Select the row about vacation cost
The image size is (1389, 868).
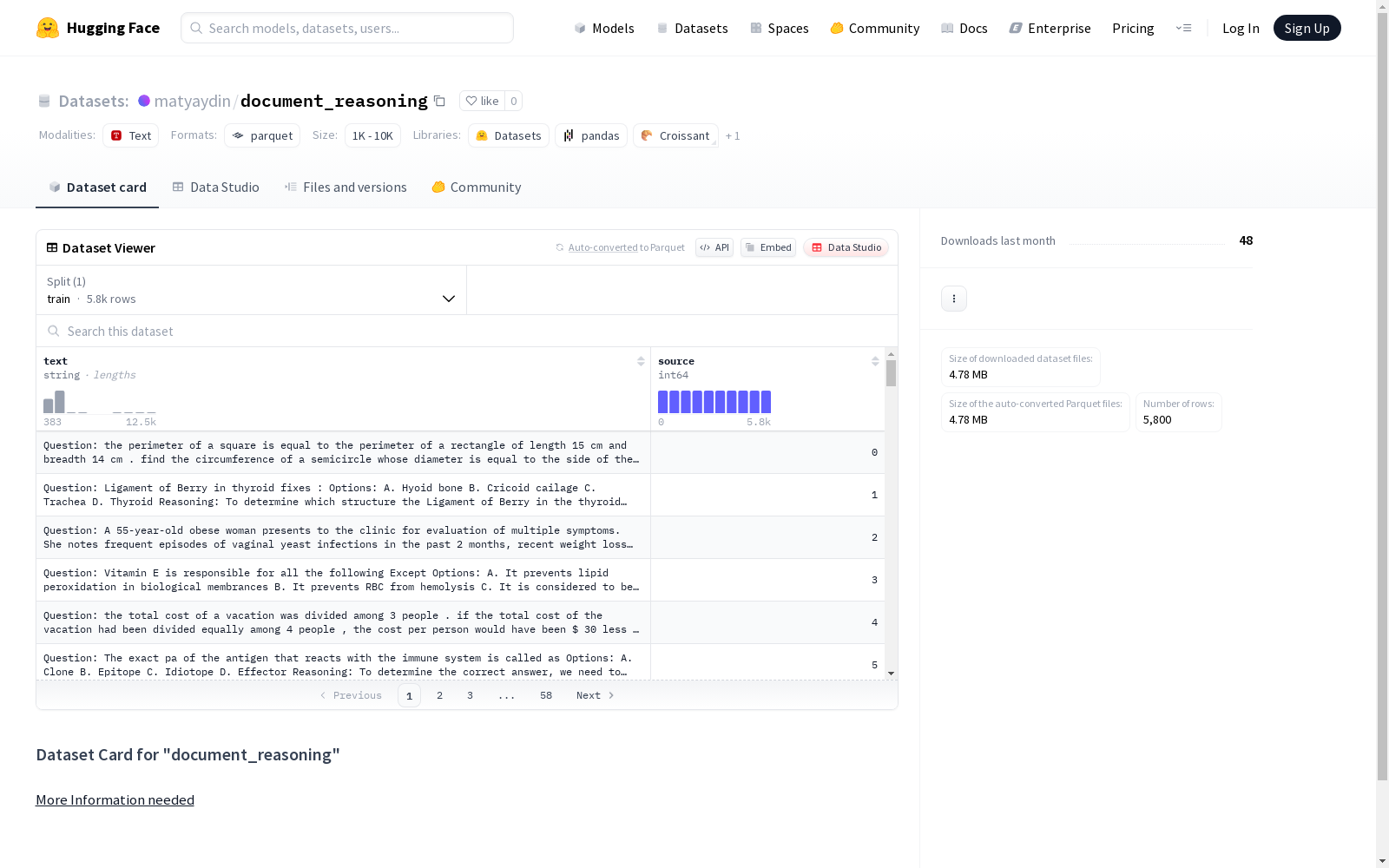pos(460,622)
